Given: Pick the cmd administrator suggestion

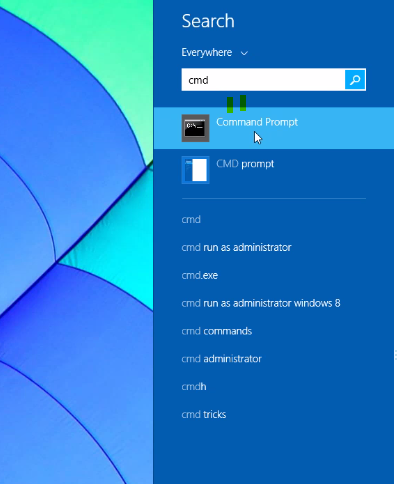Looking at the screenshot, I should click(221, 359).
